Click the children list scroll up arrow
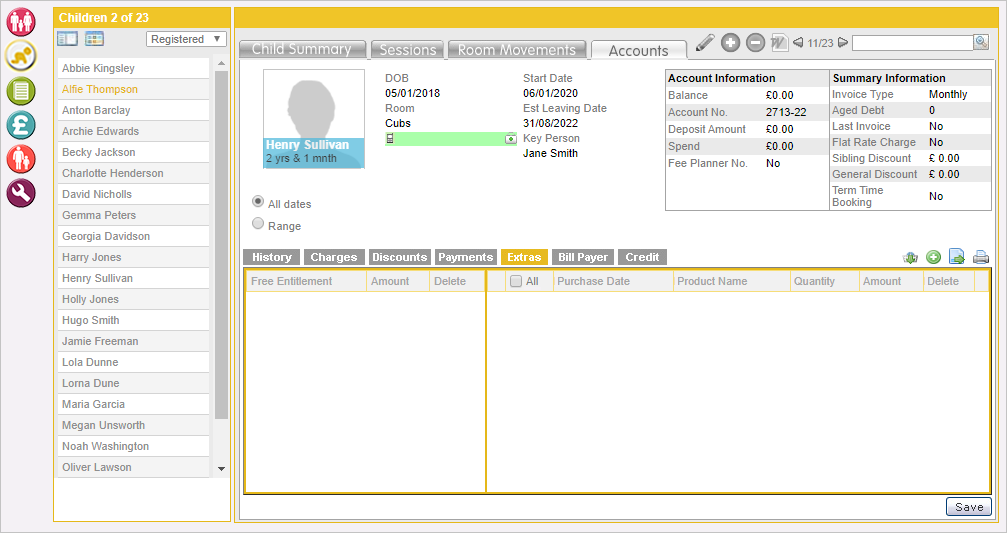Image resolution: width=1007 pixels, height=533 pixels. [222, 64]
